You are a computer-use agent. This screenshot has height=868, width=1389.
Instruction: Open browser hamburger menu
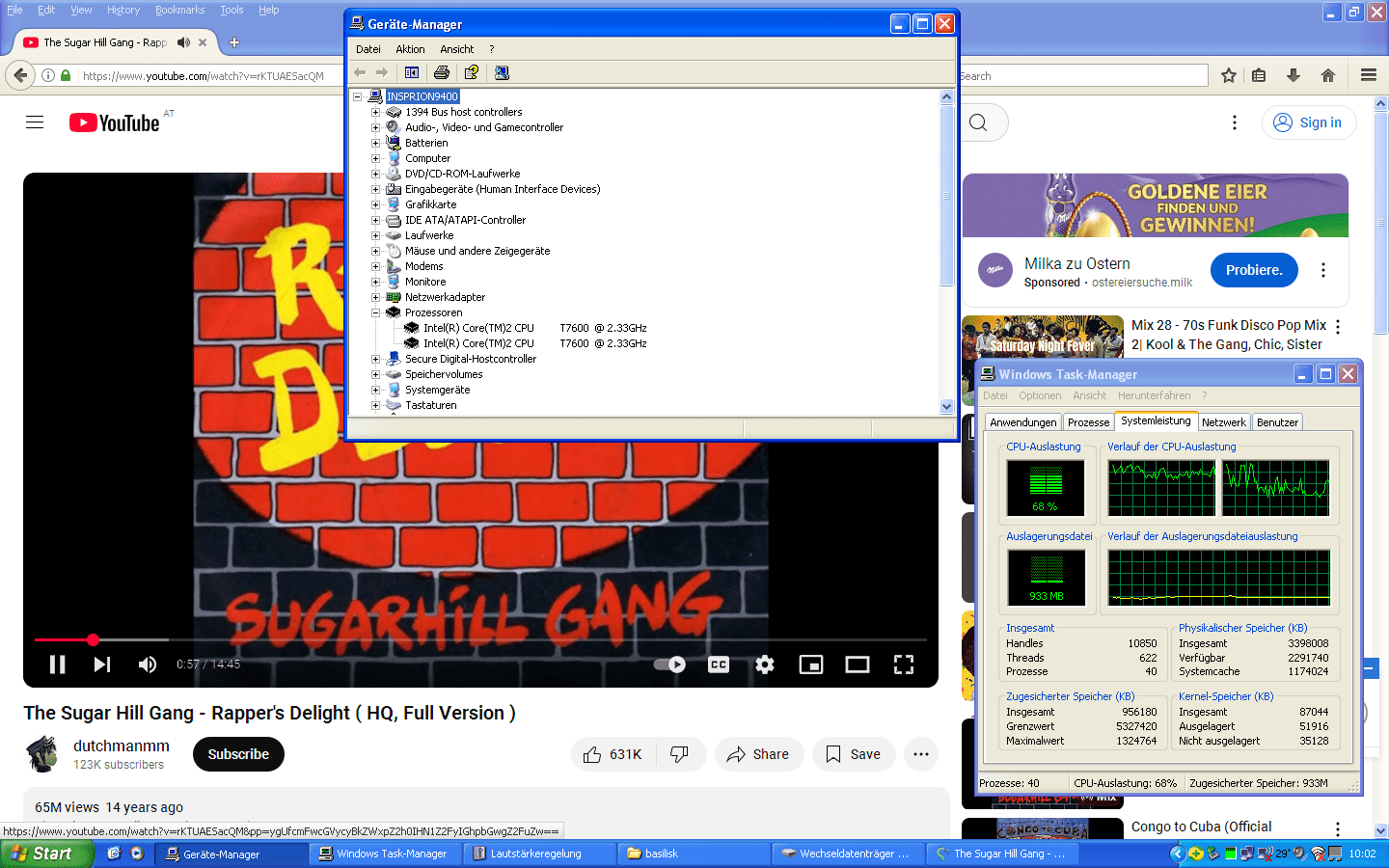pyautogui.click(x=1369, y=75)
